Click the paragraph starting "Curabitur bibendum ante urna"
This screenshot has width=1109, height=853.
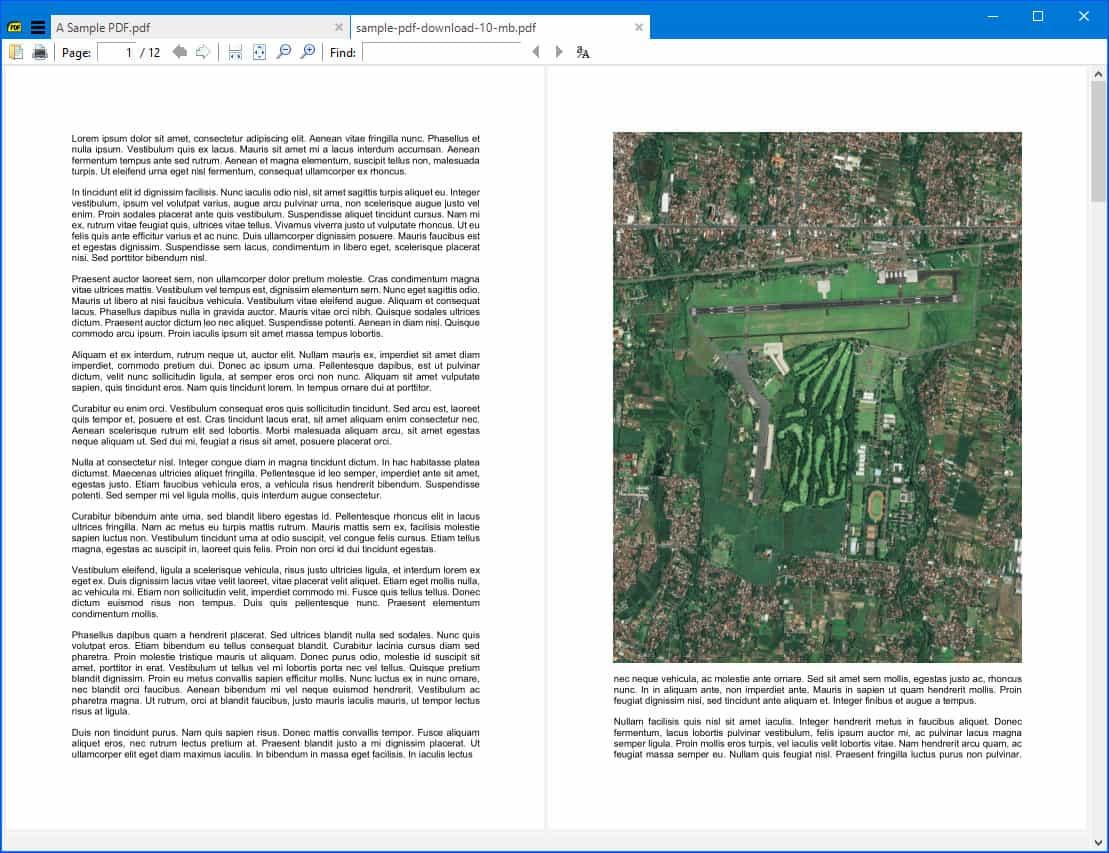(275, 533)
